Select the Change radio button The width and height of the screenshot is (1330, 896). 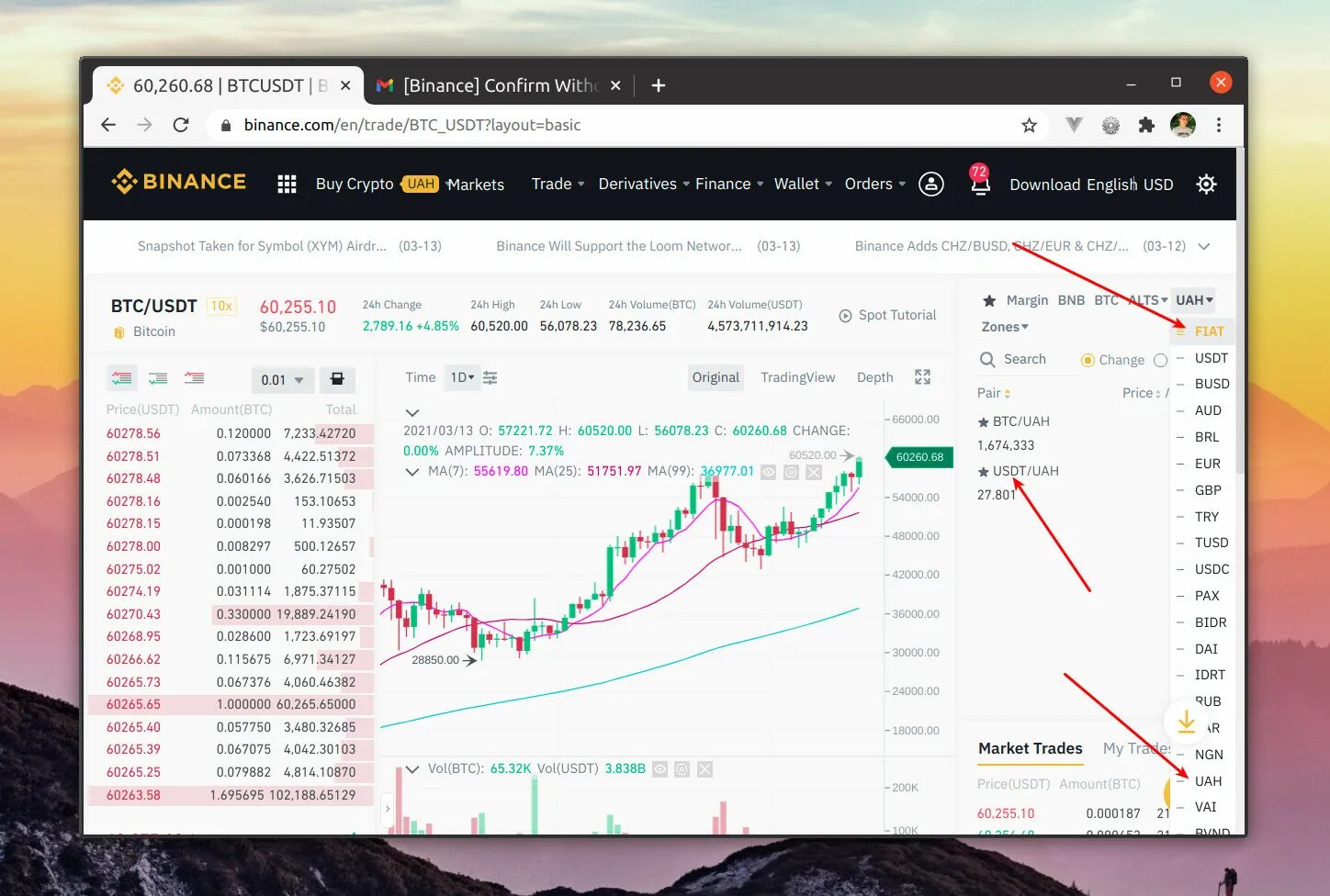(1088, 360)
